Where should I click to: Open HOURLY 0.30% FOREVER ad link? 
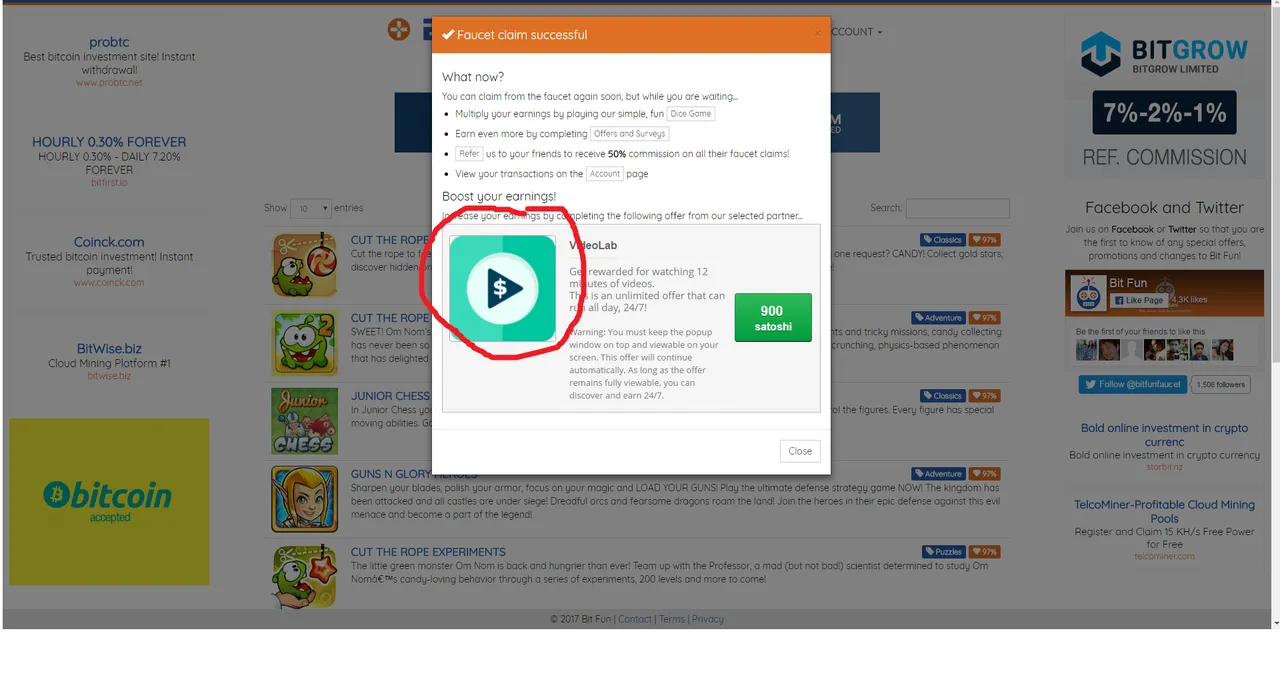109,142
